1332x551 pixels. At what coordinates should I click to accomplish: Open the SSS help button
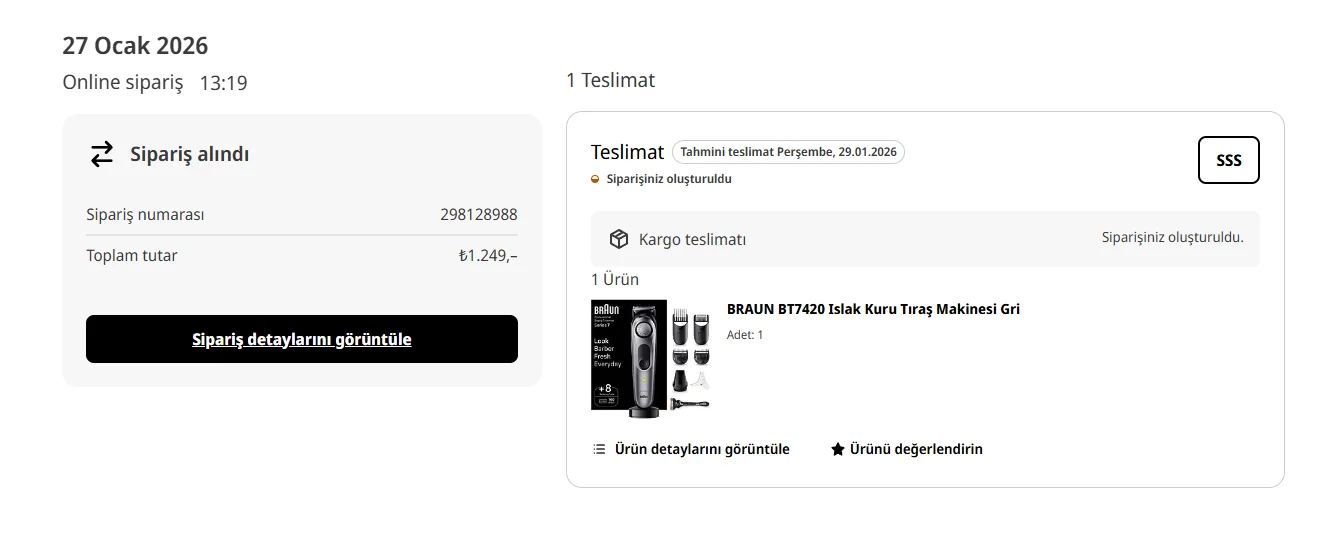click(x=1228, y=160)
